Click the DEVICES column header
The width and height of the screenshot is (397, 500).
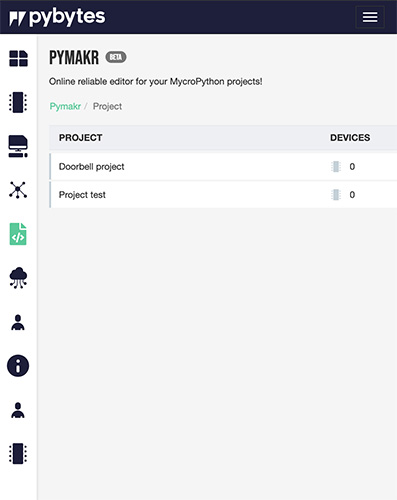coord(350,138)
